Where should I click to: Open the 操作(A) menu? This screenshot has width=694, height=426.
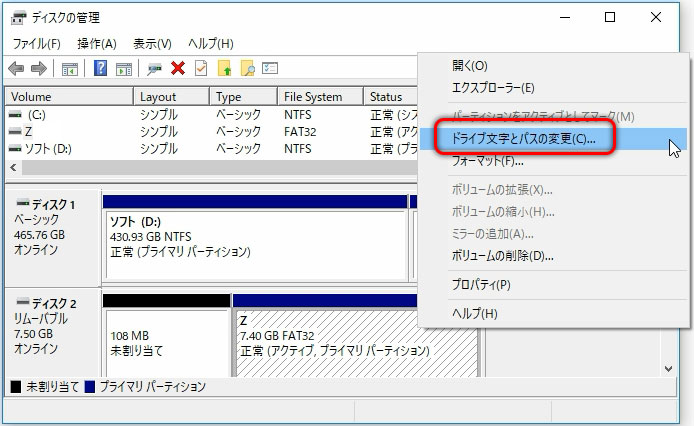coord(97,44)
